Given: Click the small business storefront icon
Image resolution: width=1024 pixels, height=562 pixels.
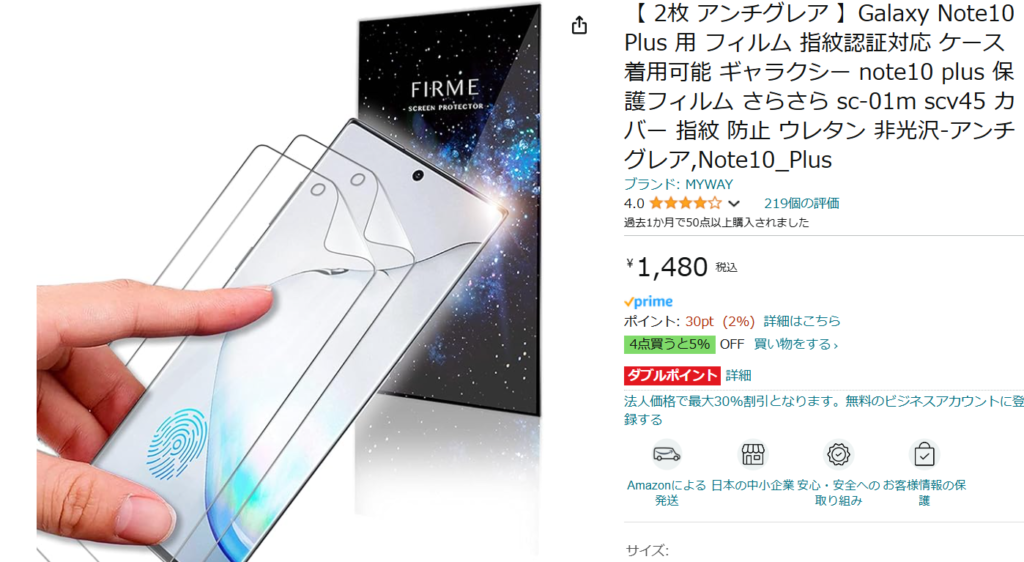Looking at the screenshot, I should point(752,454).
